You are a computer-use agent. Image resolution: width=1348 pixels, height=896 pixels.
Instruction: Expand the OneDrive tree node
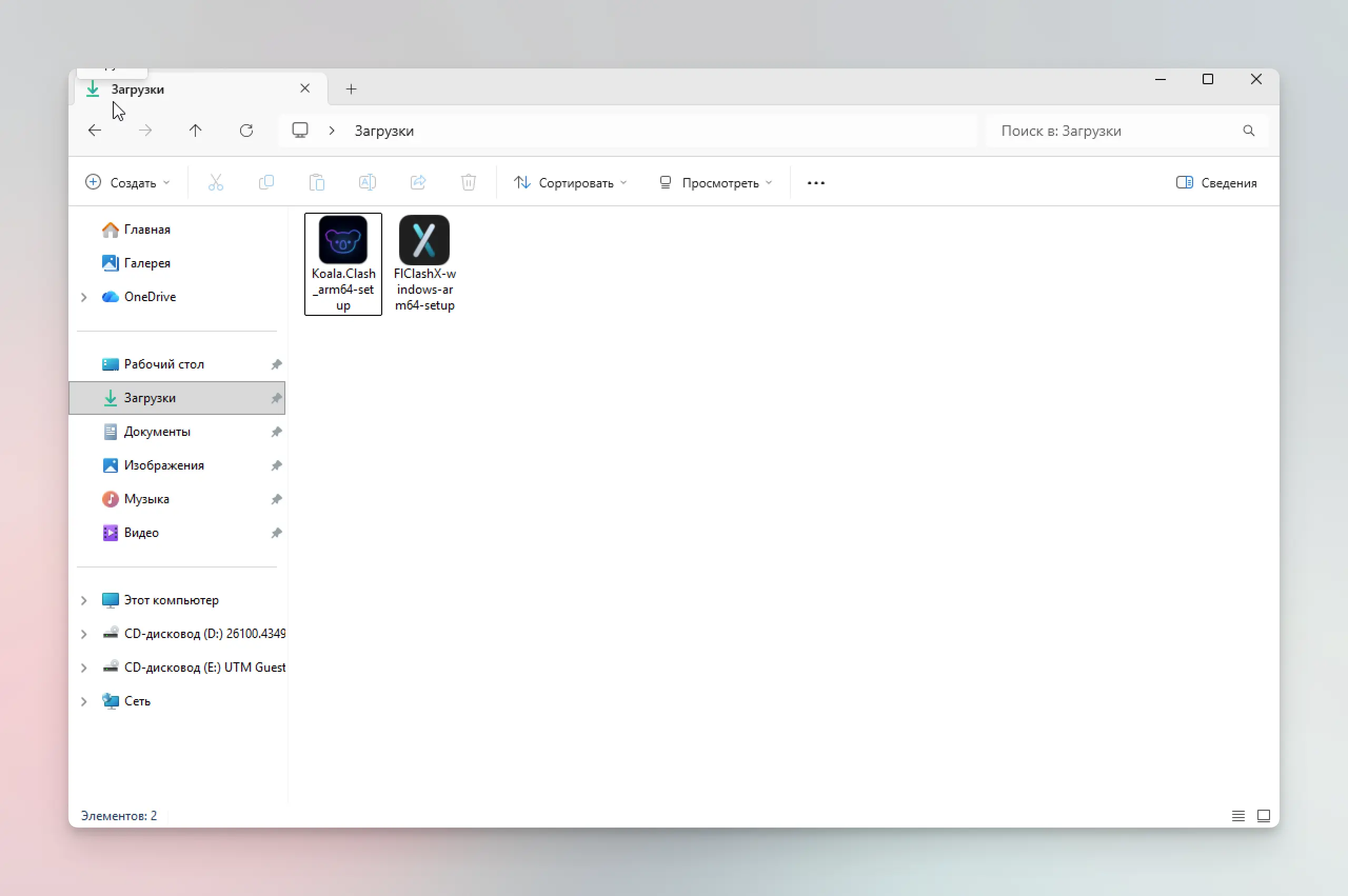click(x=84, y=297)
